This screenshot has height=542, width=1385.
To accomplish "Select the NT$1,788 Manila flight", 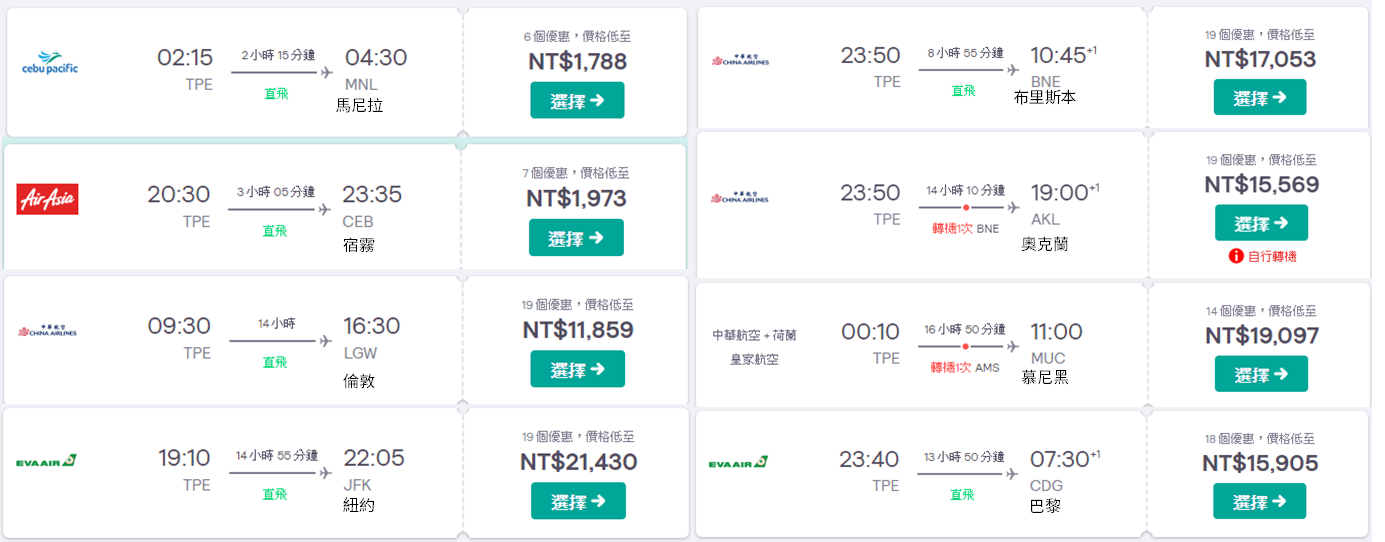I will click(x=577, y=100).
